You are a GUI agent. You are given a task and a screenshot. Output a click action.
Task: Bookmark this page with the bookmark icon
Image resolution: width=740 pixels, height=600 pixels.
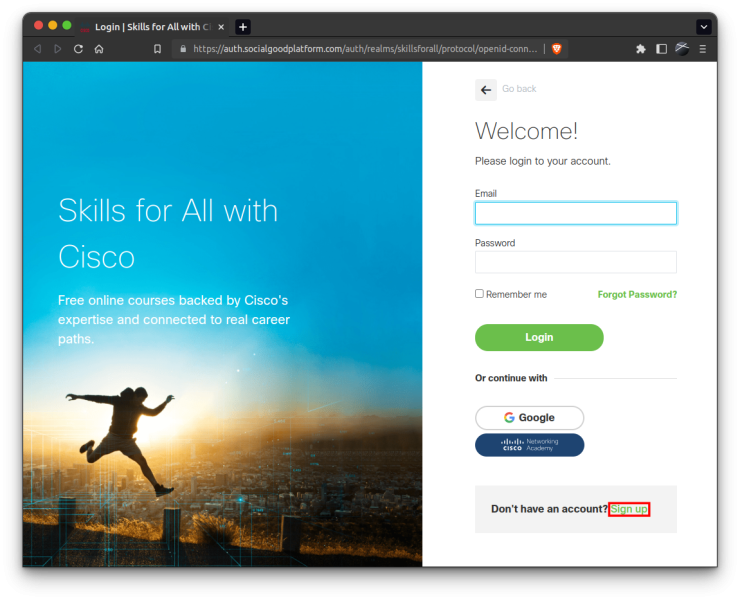coord(158,49)
